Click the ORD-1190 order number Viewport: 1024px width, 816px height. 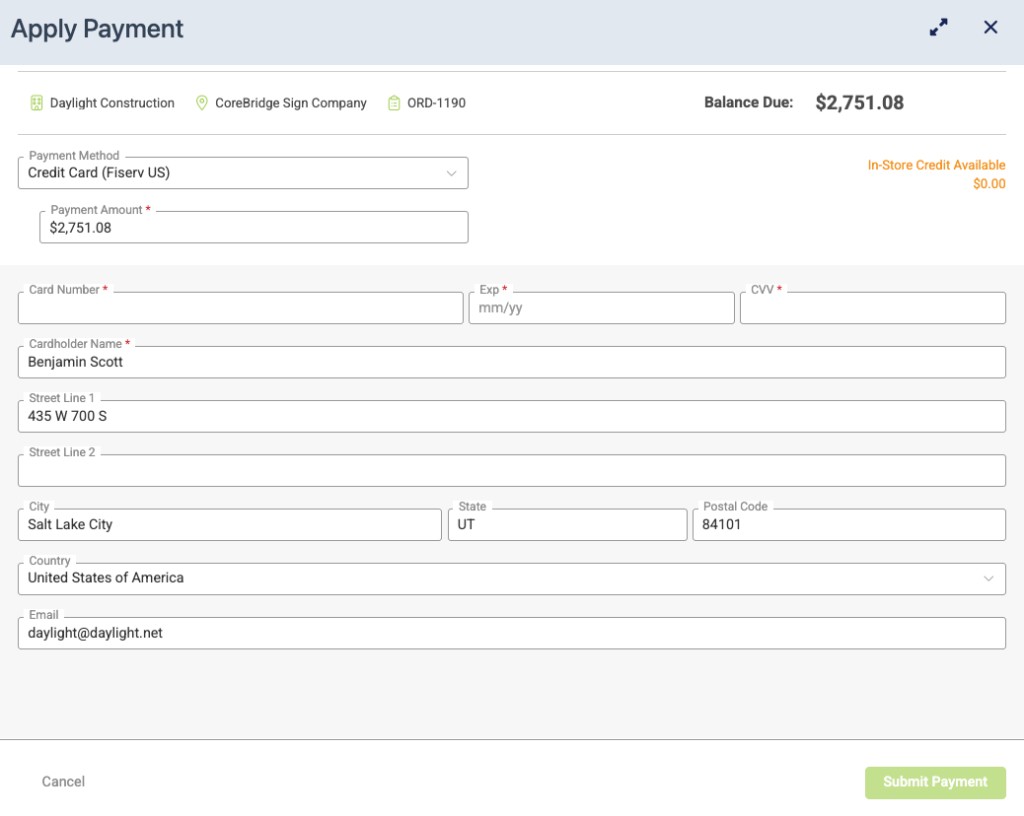436,103
